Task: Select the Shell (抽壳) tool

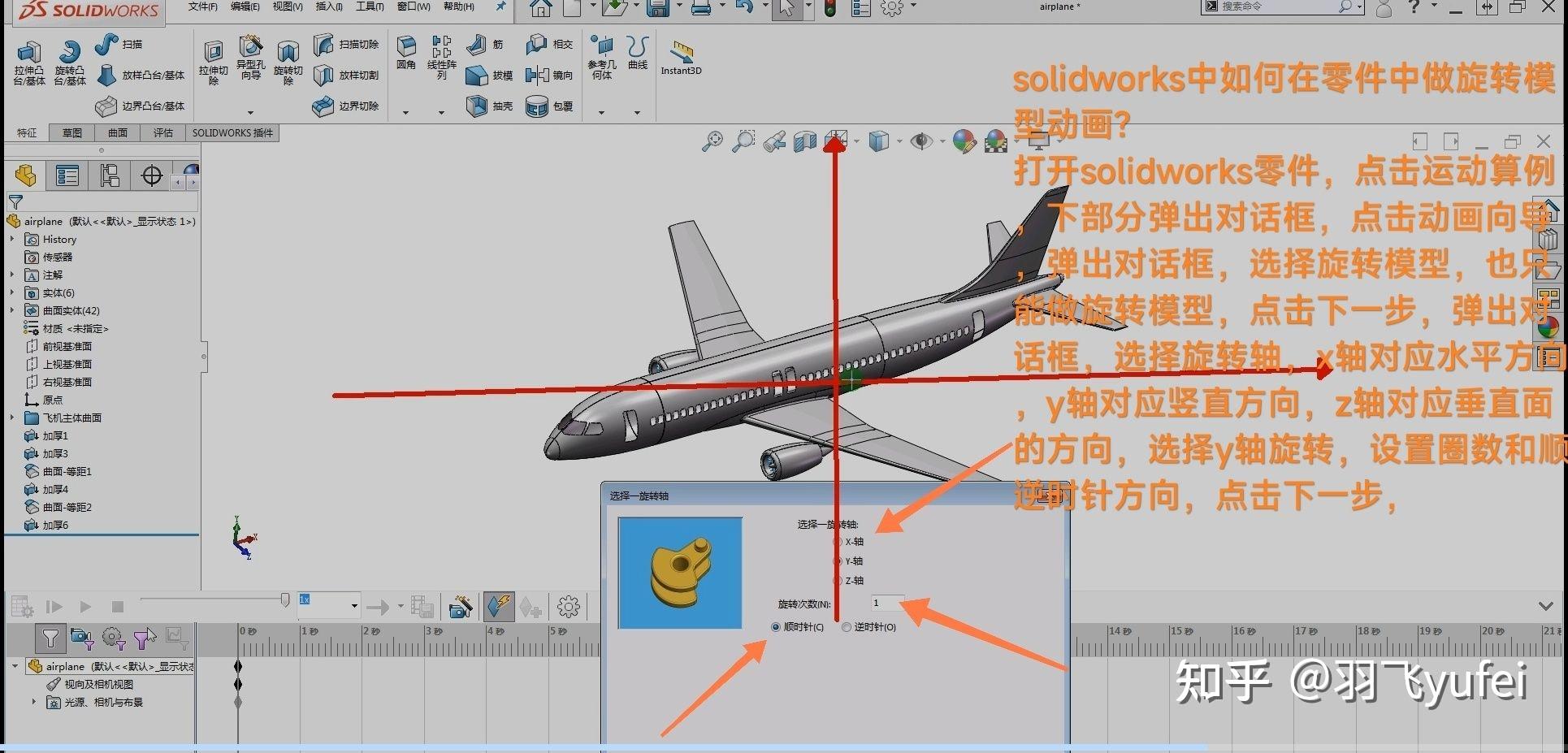Action: [x=489, y=106]
